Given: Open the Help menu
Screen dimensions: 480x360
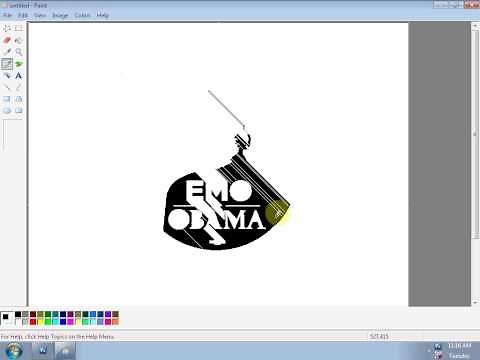Looking at the screenshot, I should [103, 15].
